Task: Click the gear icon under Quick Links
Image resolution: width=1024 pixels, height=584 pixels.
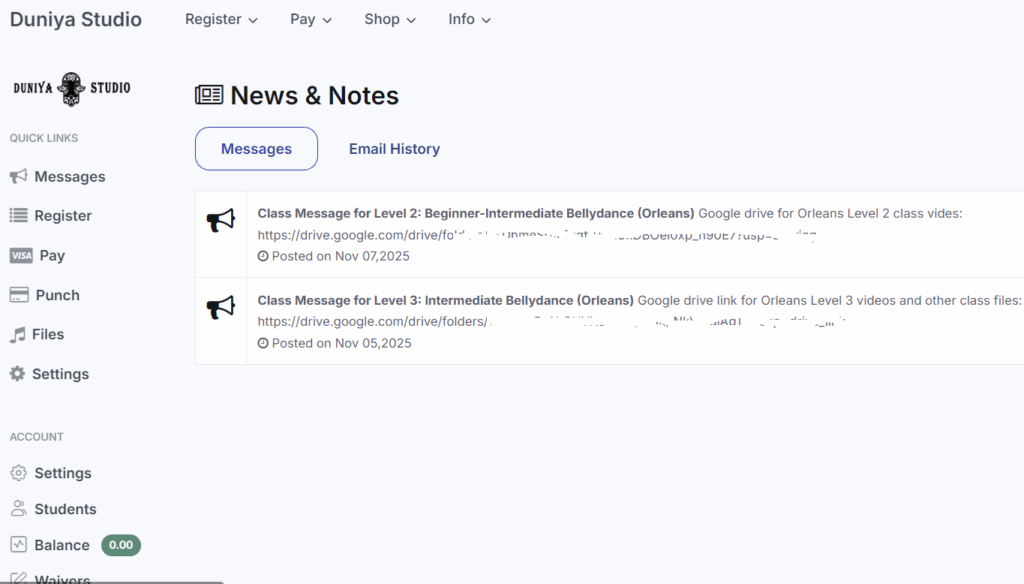Action: tap(17, 374)
